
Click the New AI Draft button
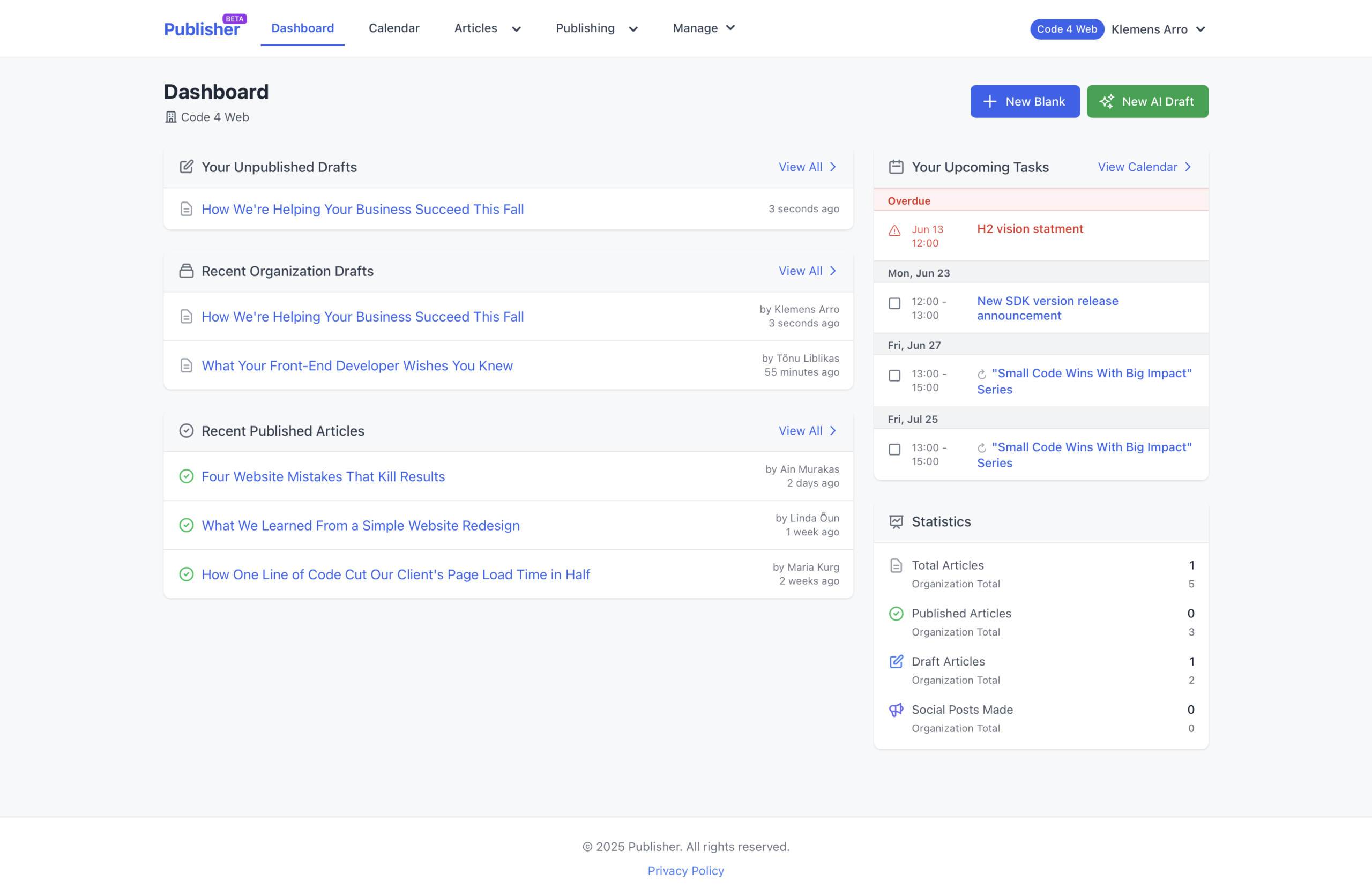(x=1147, y=101)
